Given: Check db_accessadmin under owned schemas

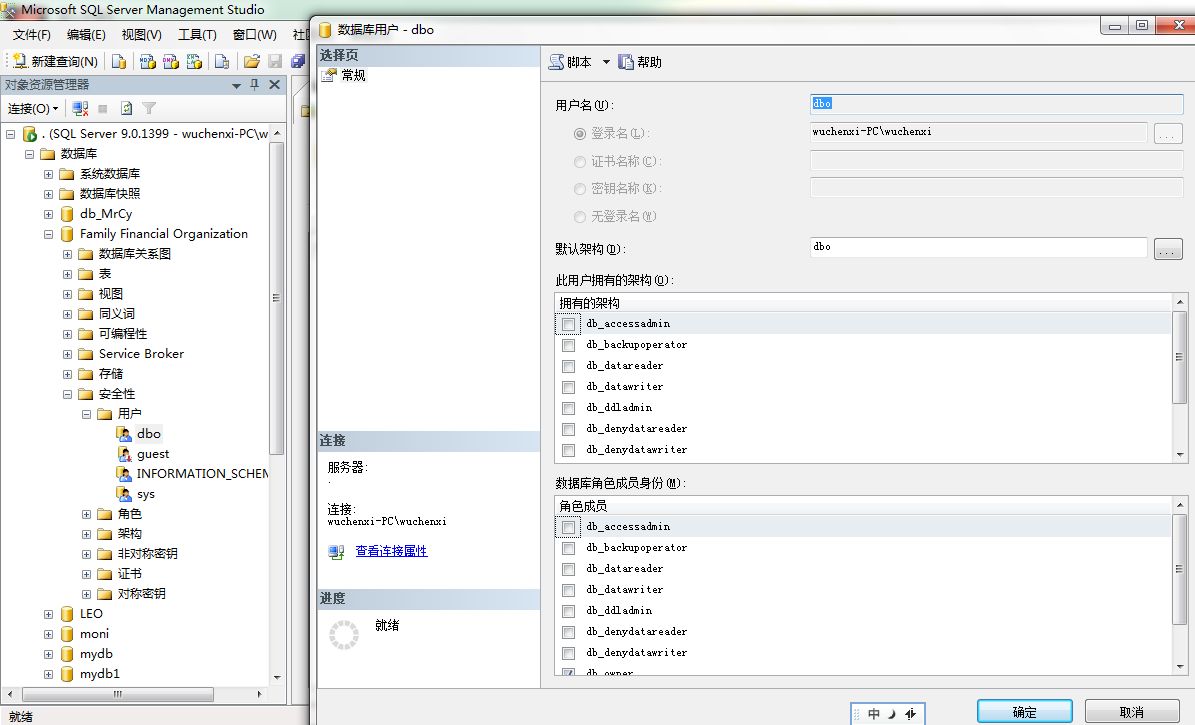Looking at the screenshot, I should pos(569,324).
